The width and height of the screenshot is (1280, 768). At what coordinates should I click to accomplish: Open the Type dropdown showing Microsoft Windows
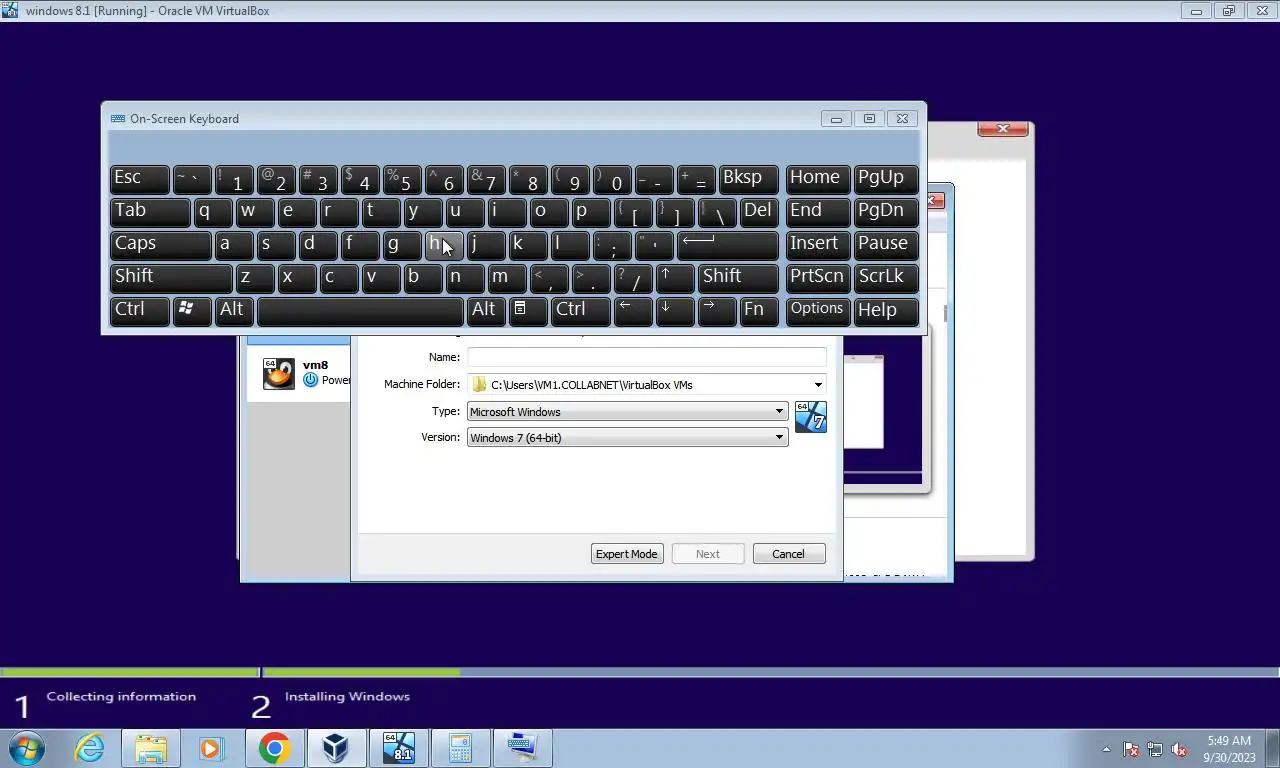point(627,411)
